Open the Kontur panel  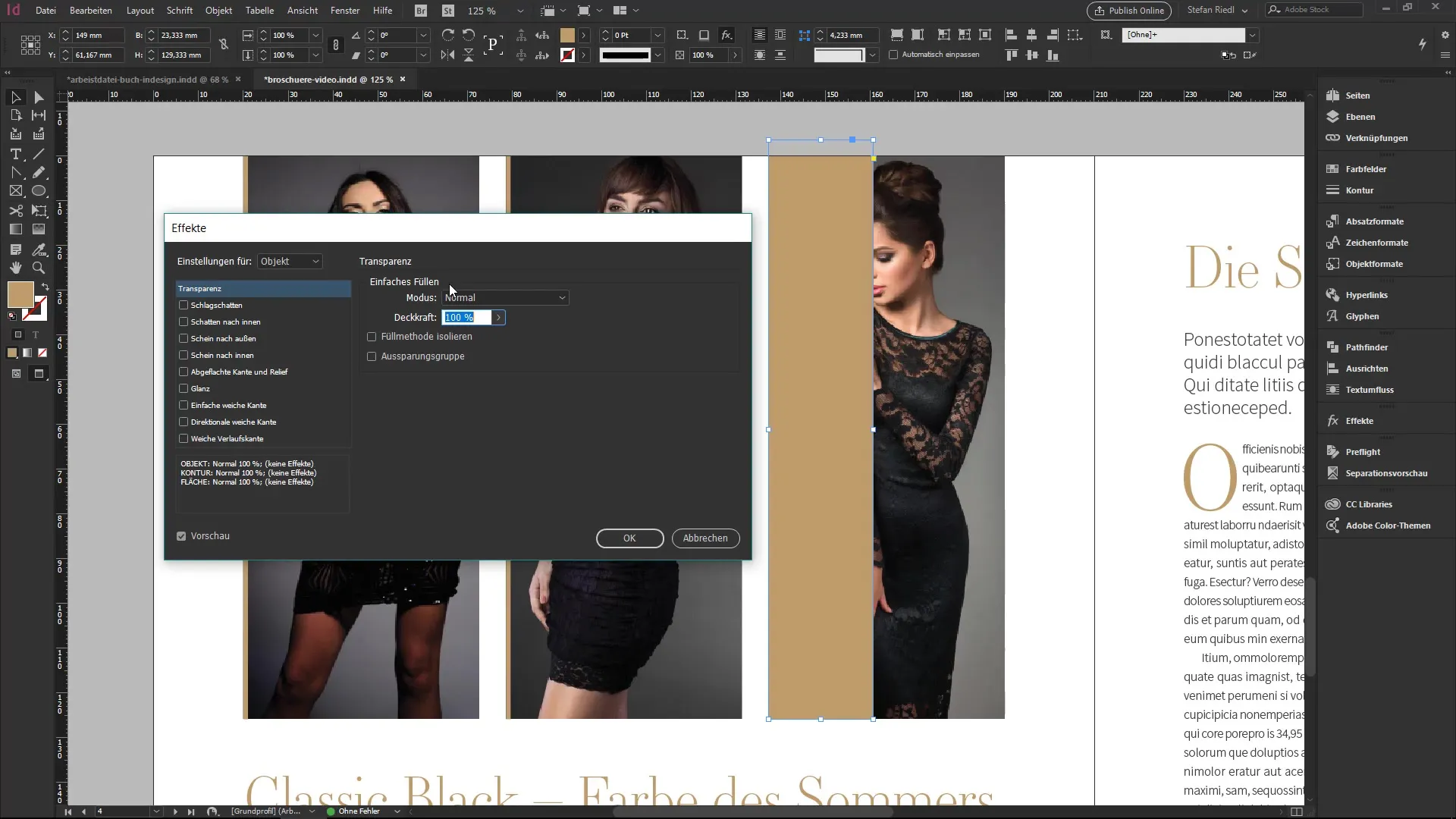click(x=1359, y=190)
